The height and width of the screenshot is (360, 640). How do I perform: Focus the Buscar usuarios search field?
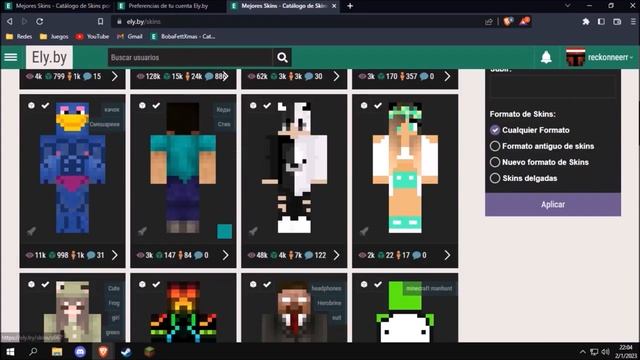(x=190, y=58)
